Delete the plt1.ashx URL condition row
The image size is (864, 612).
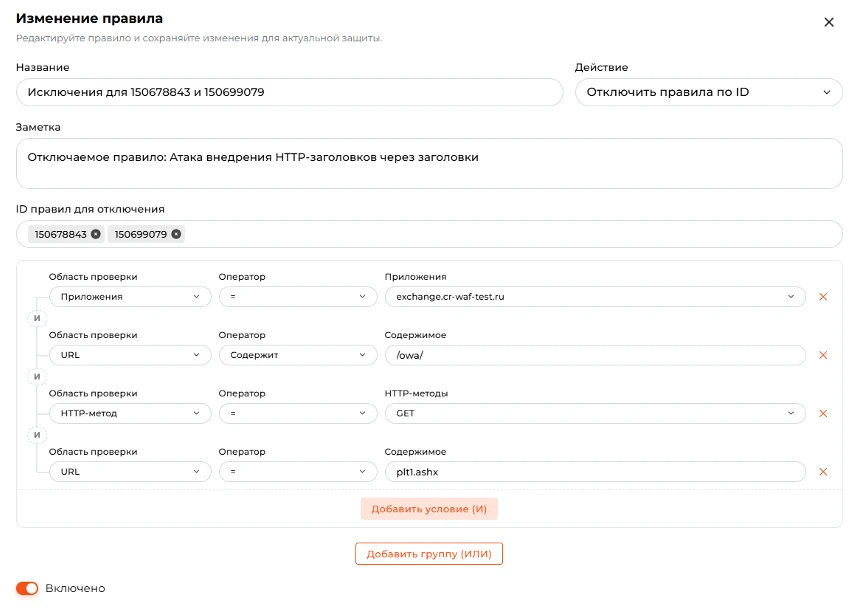823,472
